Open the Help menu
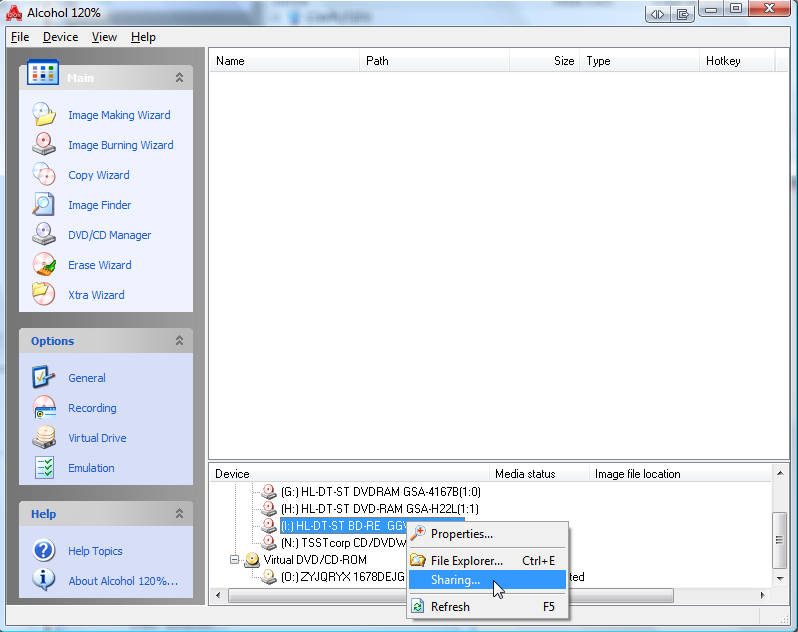Viewport: 798px width, 632px height. [x=143, y=37]
